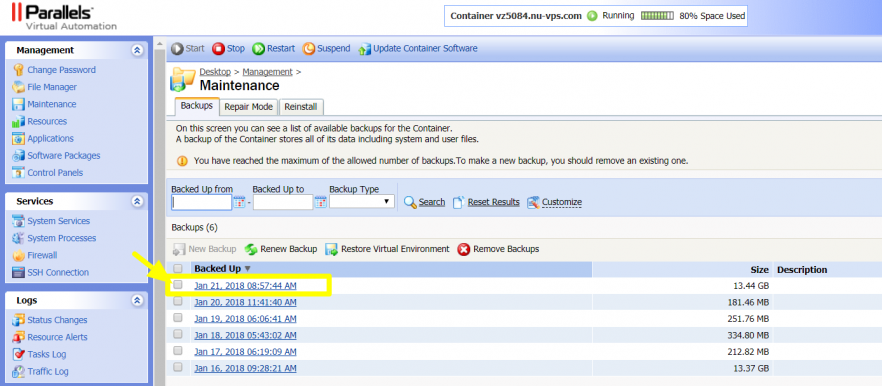Image resolution: width=882 pixels, height=386 pixels.
Task: Switch to the Reinstall tab
Action: (x=300, y=107)
